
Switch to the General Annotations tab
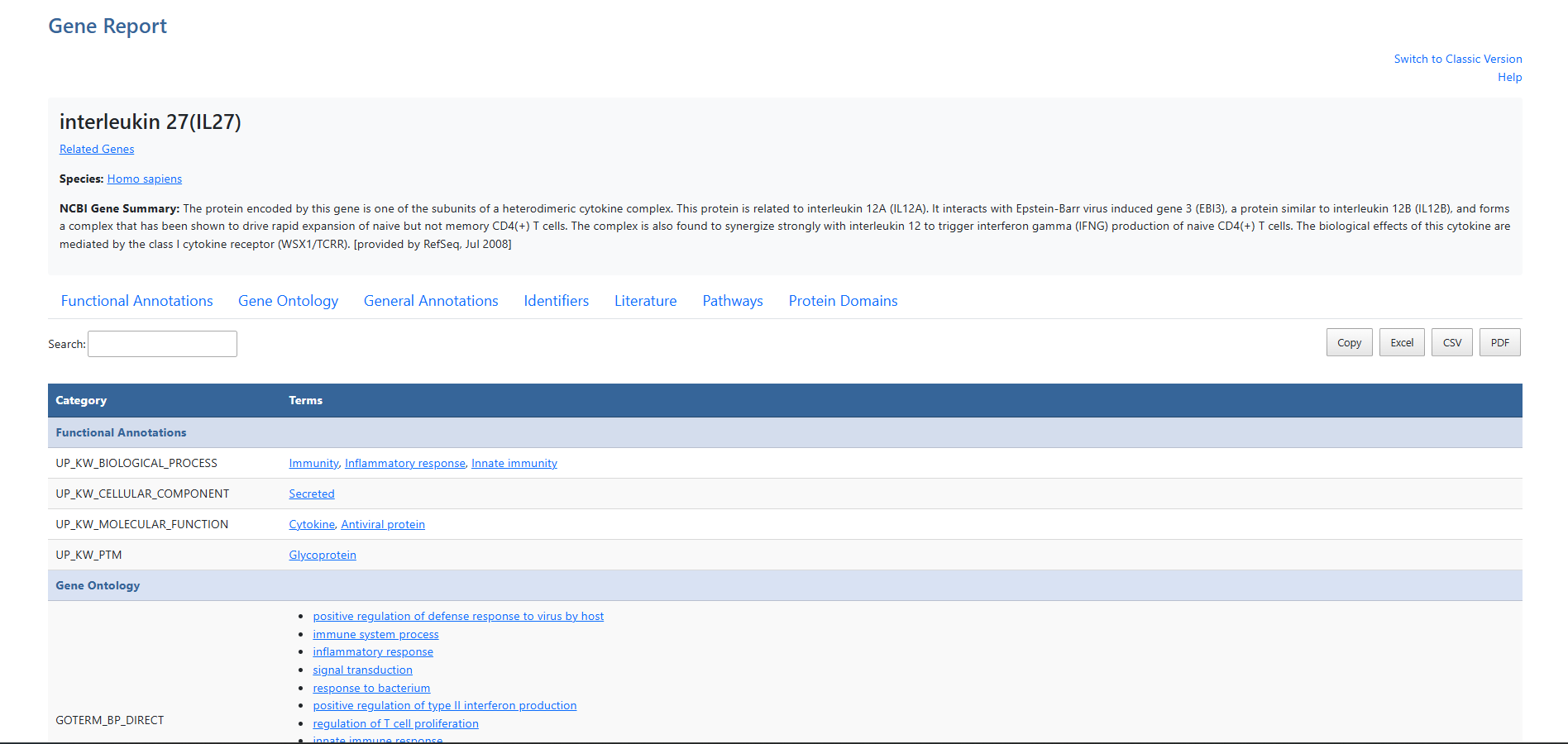[x=430, y=300]
